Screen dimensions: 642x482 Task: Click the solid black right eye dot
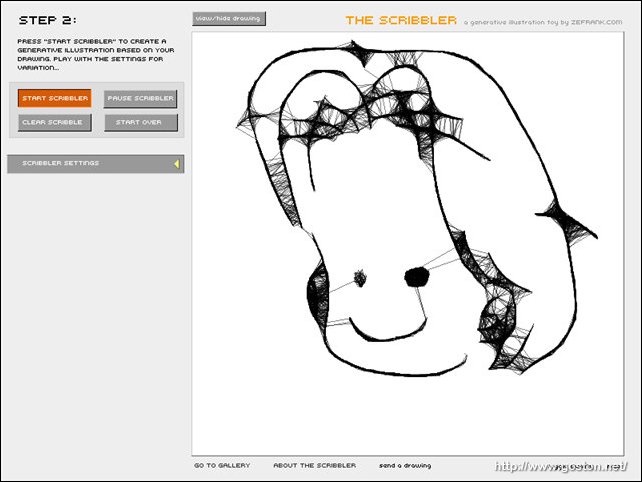tap(415, 276)
